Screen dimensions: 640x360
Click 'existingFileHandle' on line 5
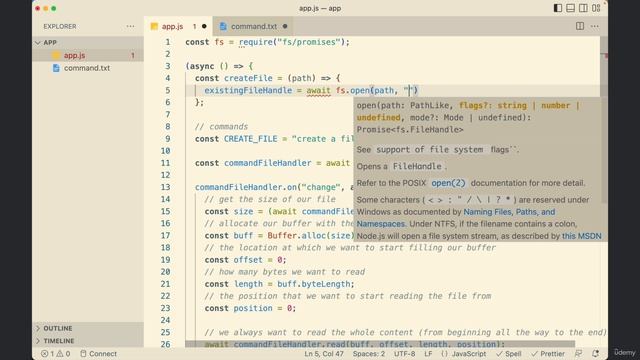(x=248, y=90)
